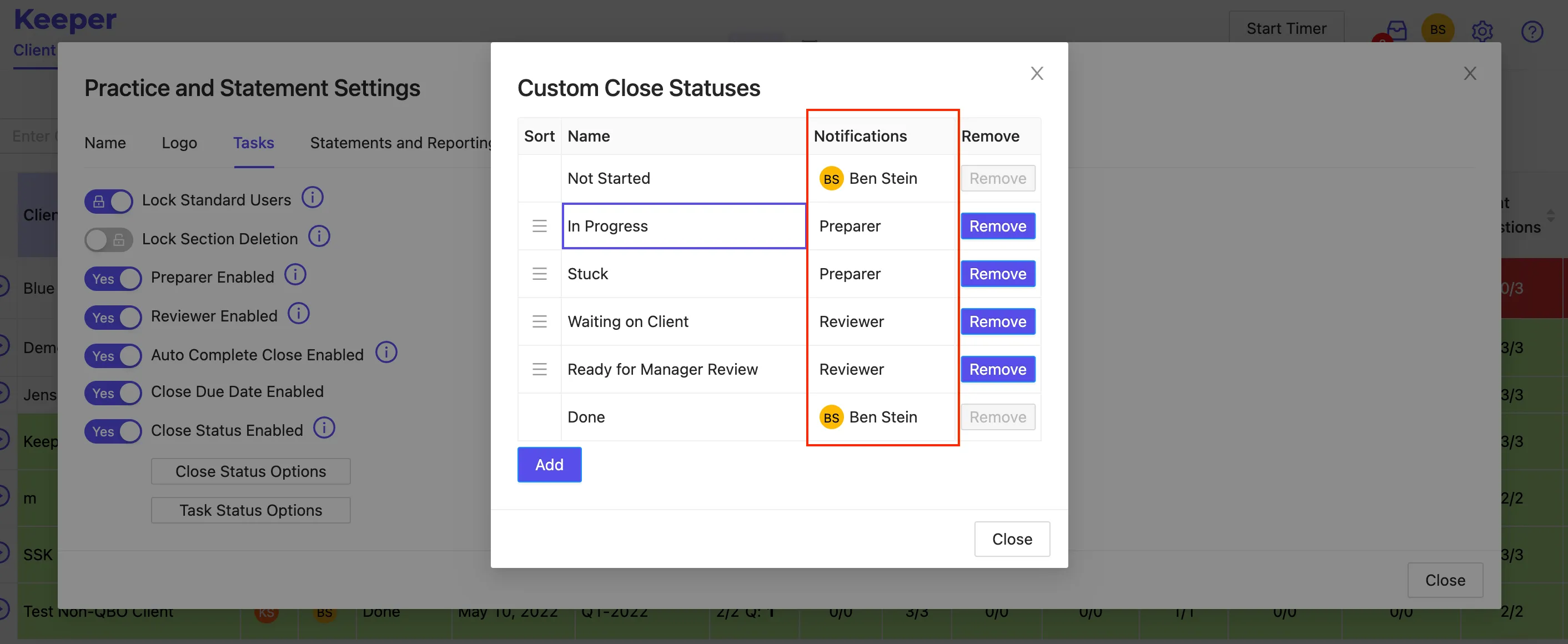This screenshot has width=1568, height=644.
Task: Click info icon beside Auto Complete Close Enabled
Action: click(386, 353)
